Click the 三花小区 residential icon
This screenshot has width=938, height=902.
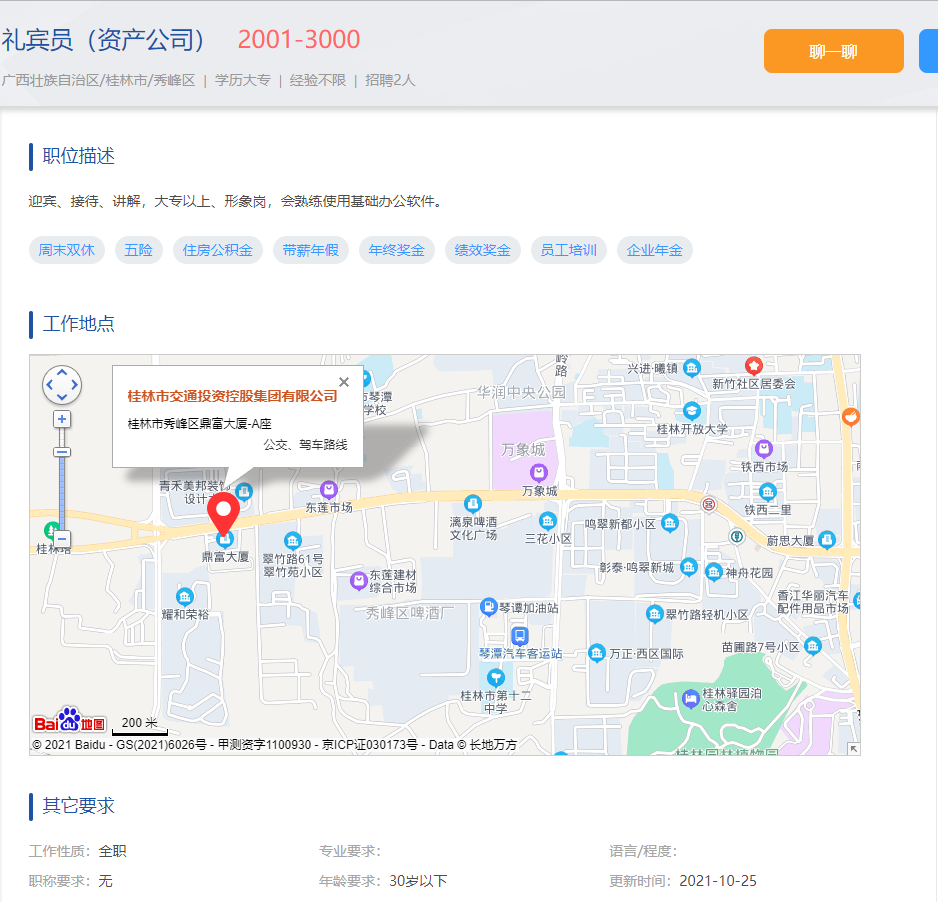(547, 520)
